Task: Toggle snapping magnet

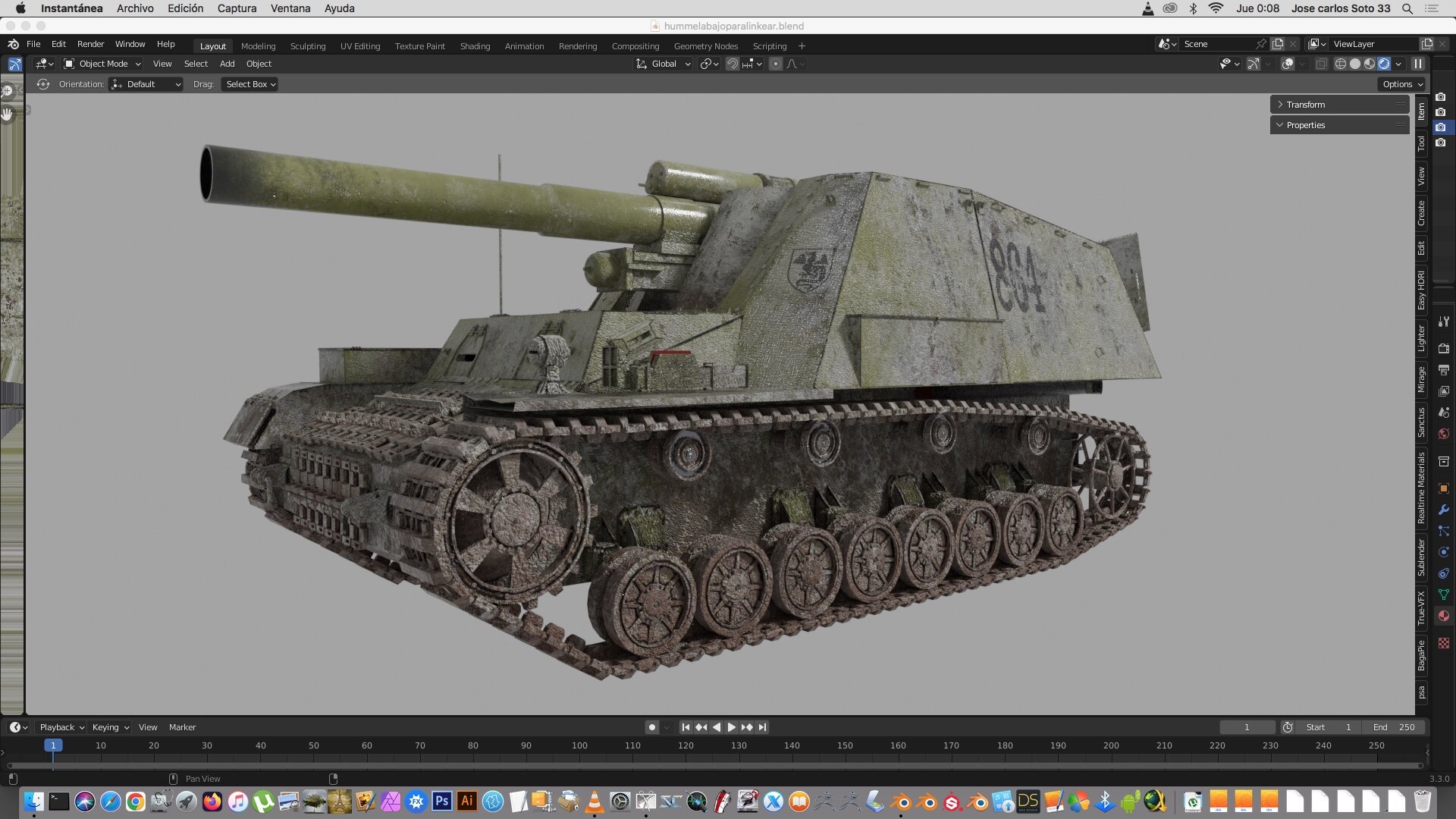Action: tap(733, 64)
